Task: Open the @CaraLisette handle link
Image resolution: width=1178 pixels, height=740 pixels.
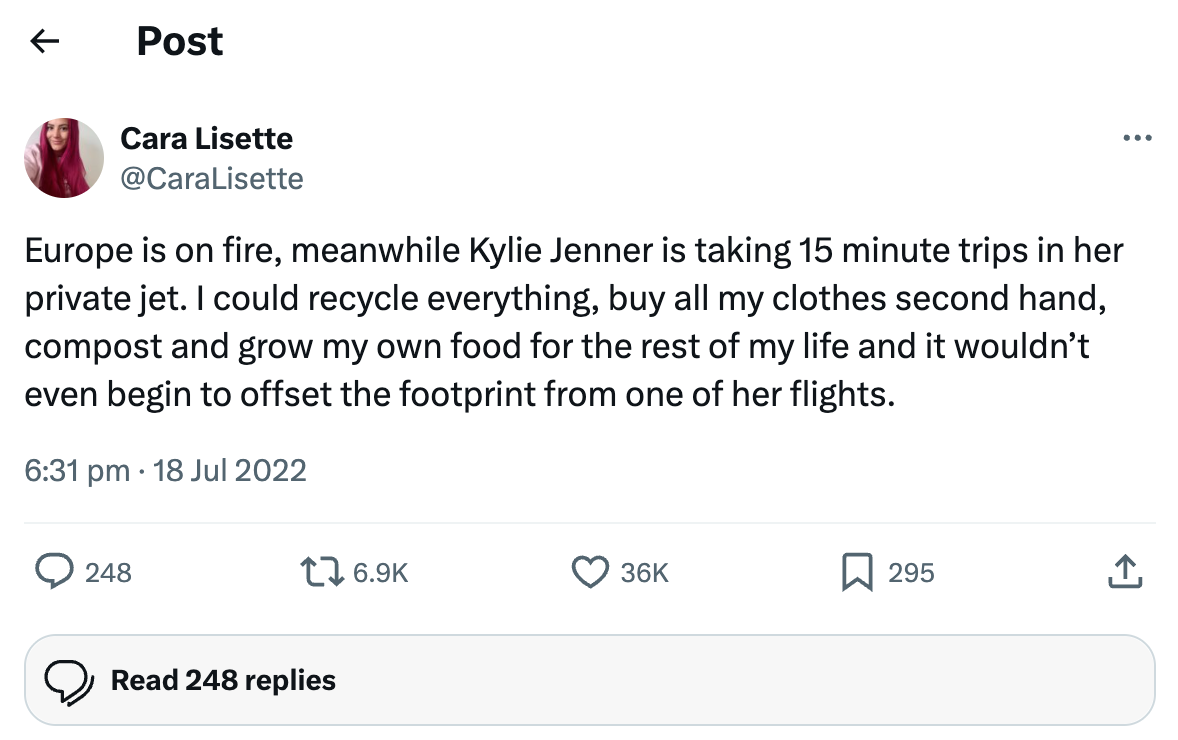Action: tap(211, 178)
